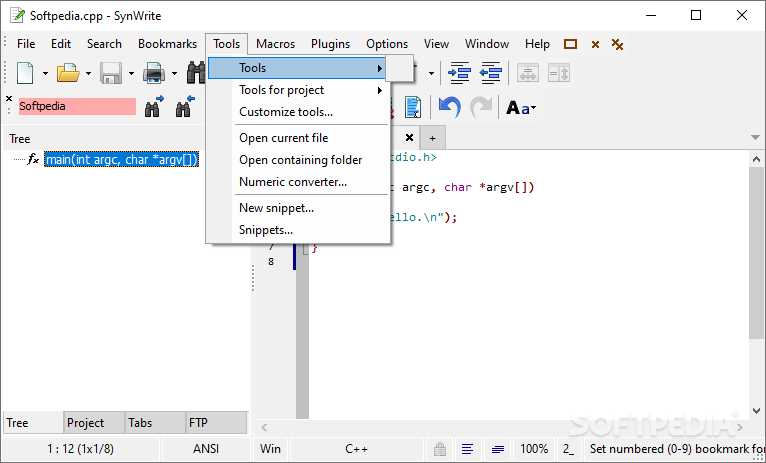766x463 pixels.
Task: Open the Macros menu
Action: [x=276, y=44]
